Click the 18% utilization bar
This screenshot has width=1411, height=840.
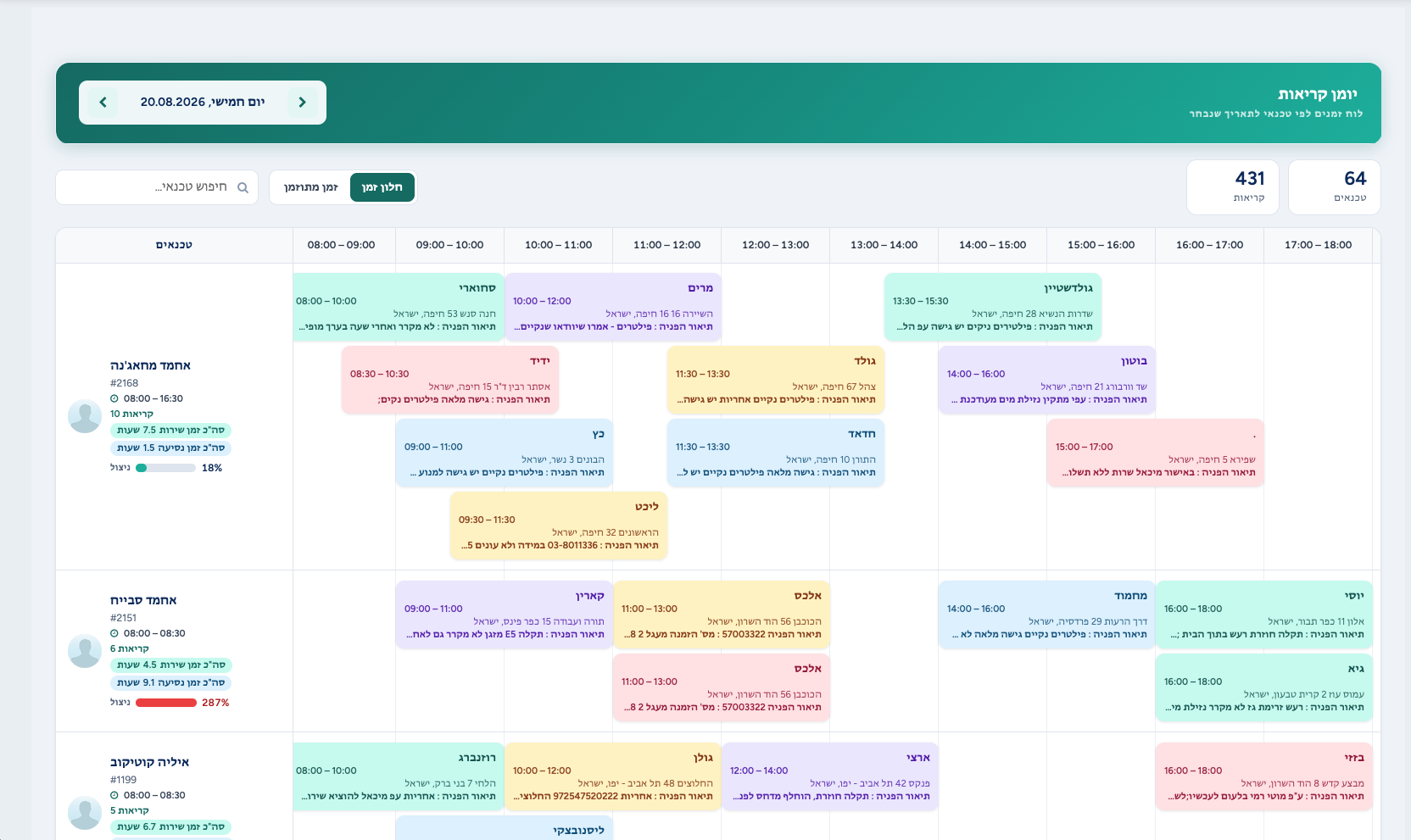point(165,468)
